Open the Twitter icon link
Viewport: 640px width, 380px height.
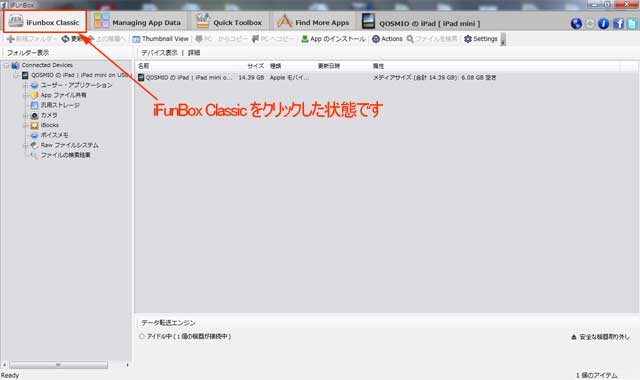click(632, 24)
